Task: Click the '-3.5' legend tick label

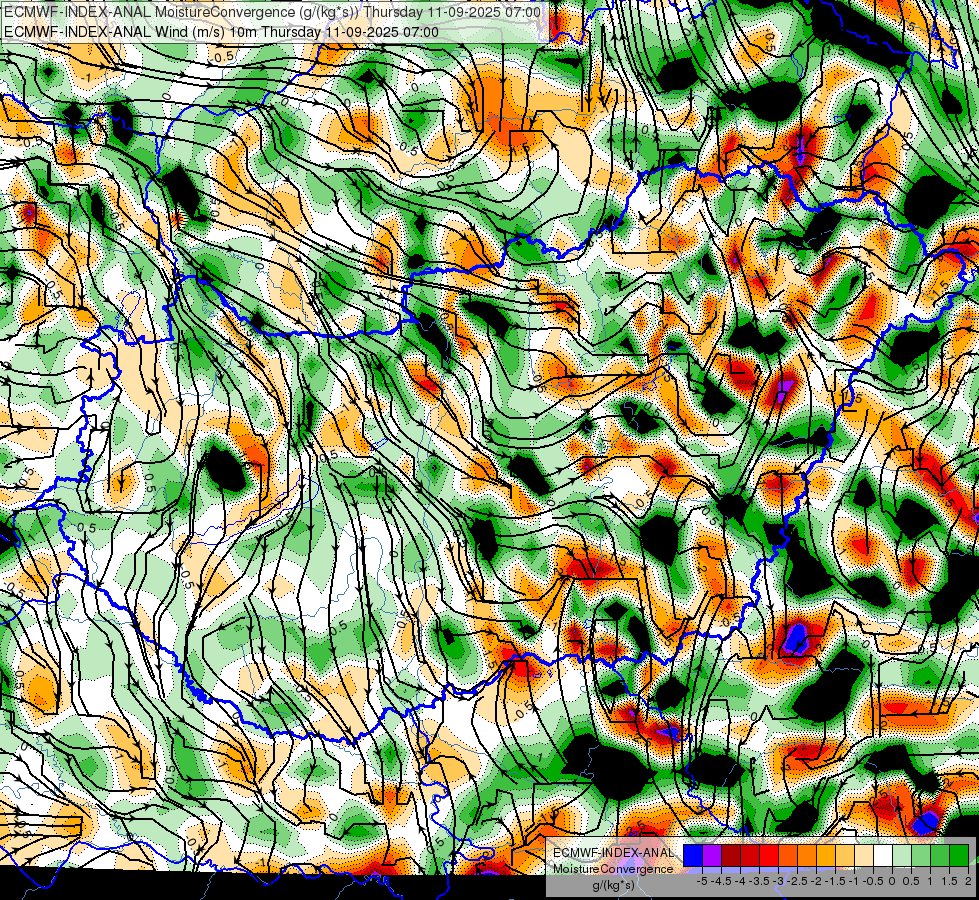Action: (x=759, y=881)
